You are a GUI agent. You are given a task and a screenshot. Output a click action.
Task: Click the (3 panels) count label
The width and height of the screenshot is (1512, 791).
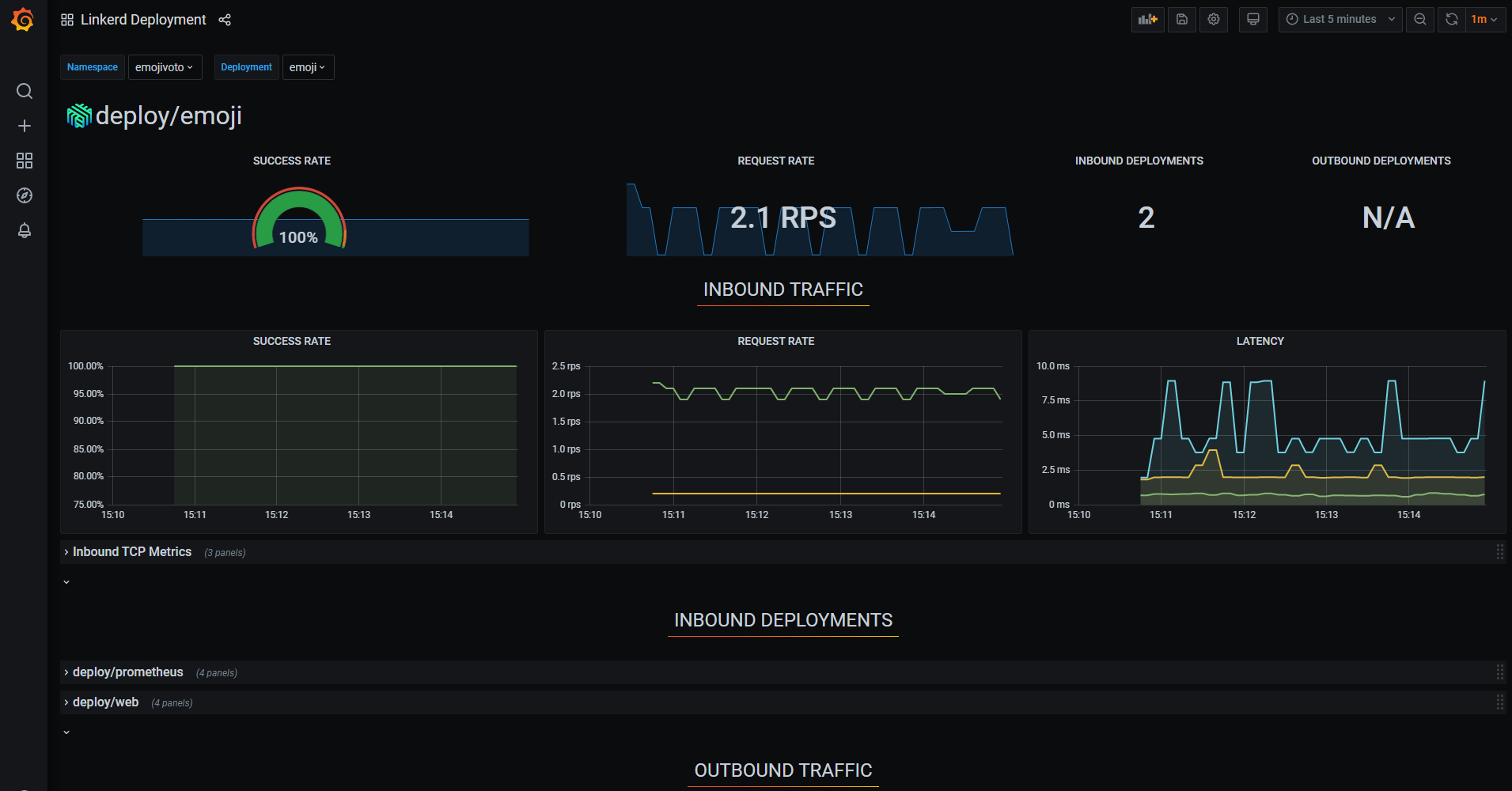pyautogui.click(x=225, y=553)
